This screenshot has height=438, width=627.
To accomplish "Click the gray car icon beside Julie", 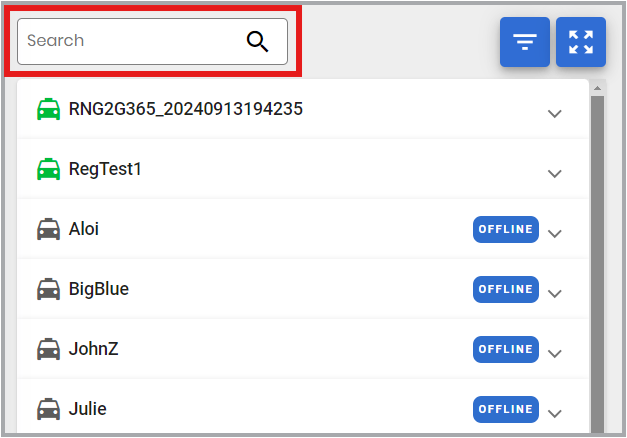I will [48, 409].
